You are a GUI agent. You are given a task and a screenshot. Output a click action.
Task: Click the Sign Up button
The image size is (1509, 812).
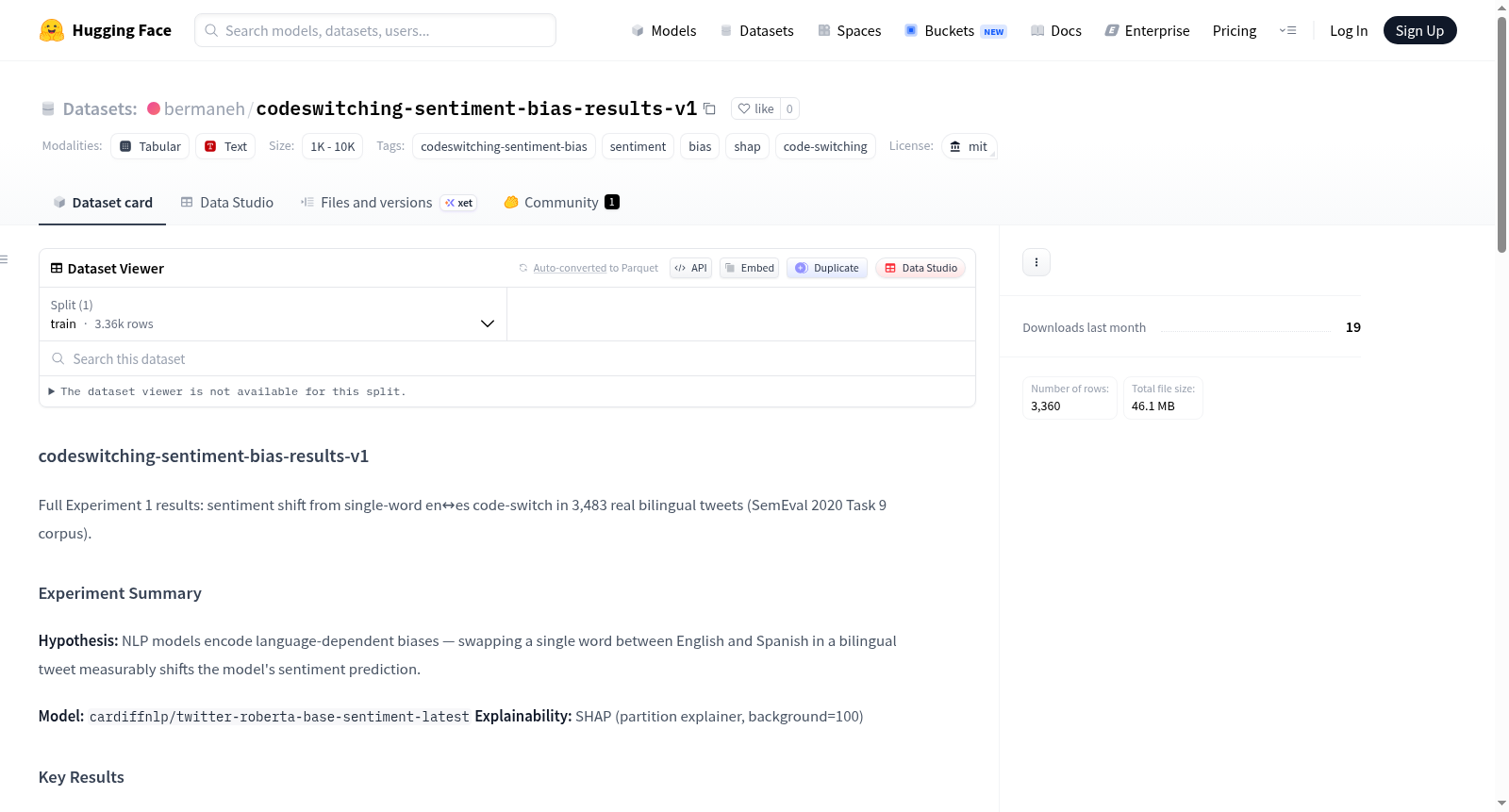1419,30
